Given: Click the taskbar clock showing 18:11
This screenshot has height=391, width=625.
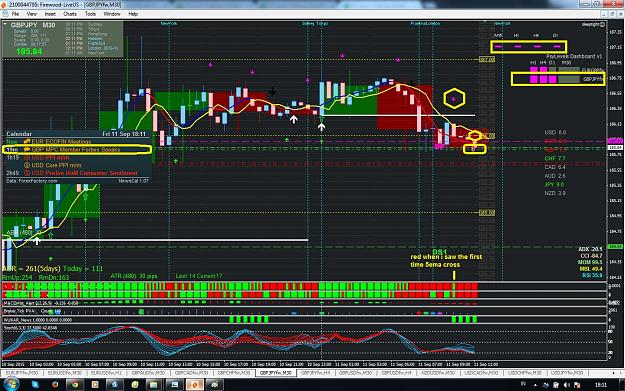Looking at the screenshot, I should click(x=601, y=385).
